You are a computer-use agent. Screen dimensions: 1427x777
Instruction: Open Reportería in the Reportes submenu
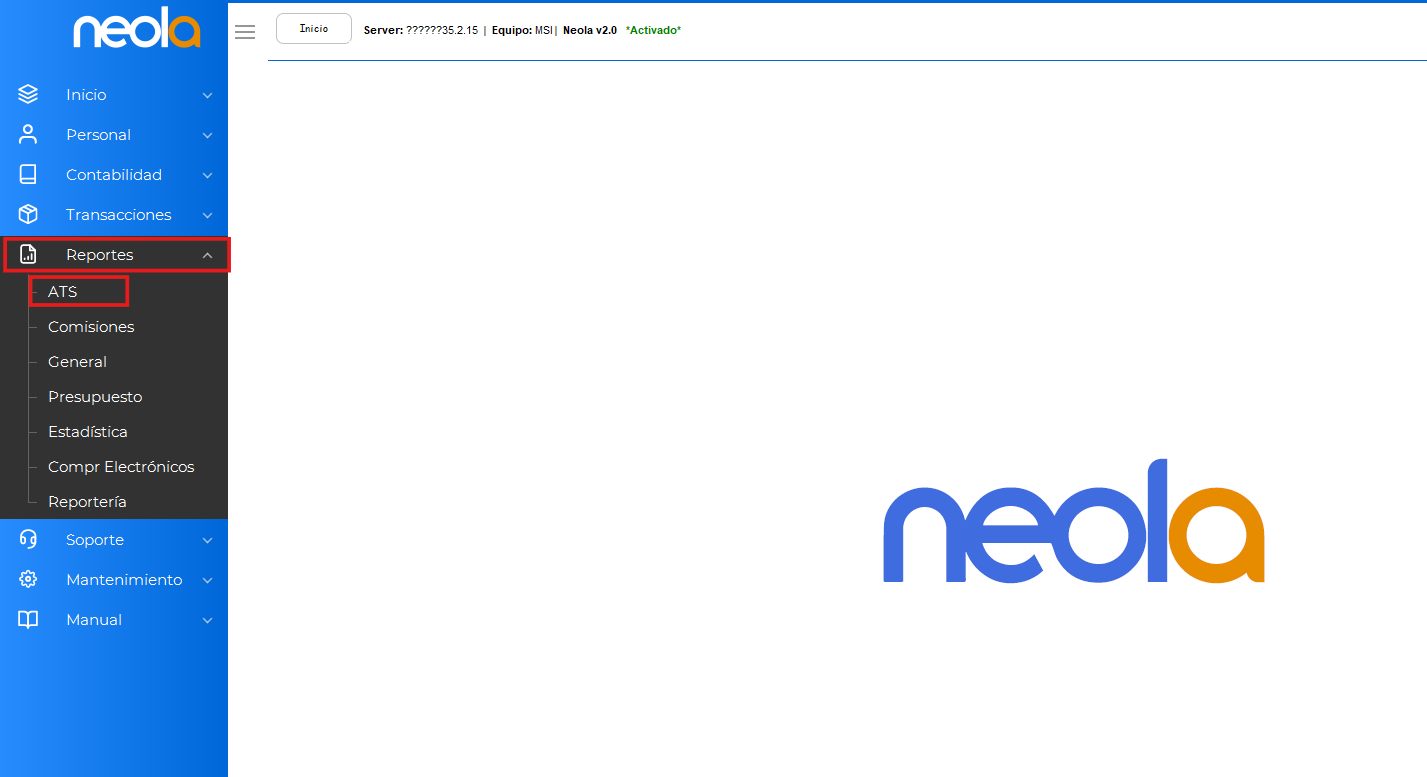coord(87,502)
